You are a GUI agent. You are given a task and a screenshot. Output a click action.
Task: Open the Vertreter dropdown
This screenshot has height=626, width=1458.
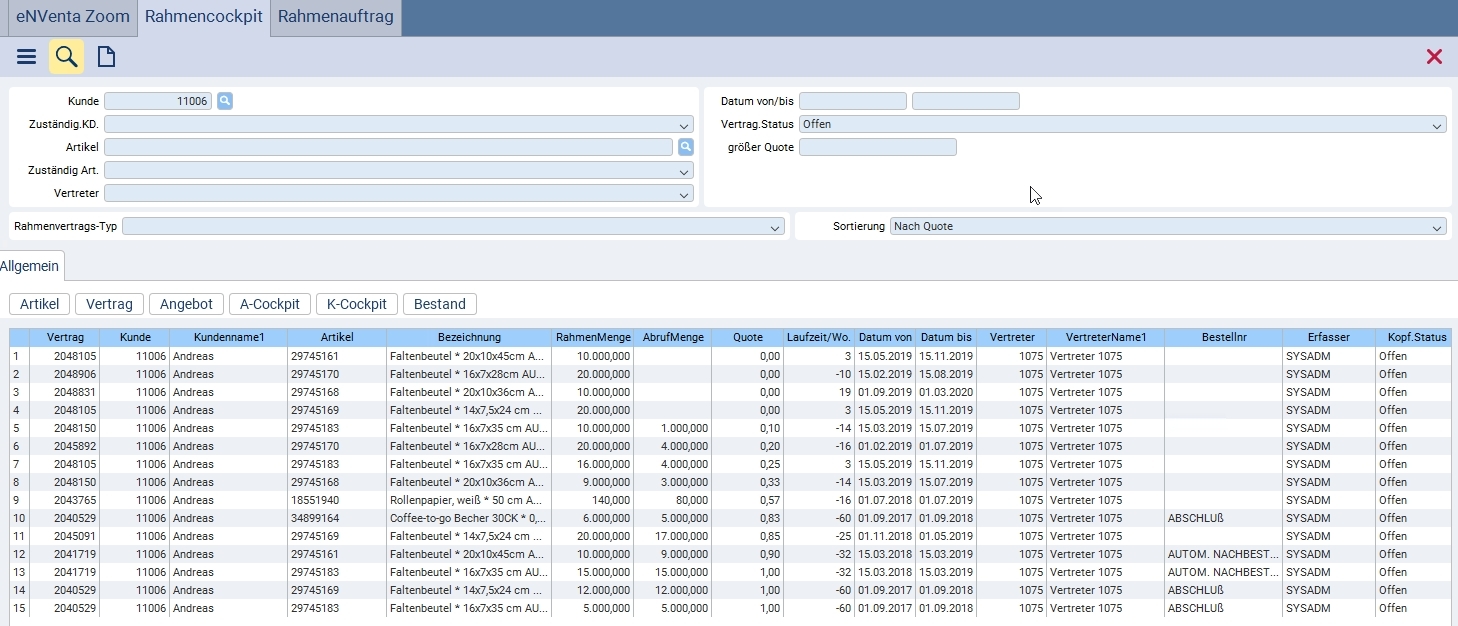684,194
